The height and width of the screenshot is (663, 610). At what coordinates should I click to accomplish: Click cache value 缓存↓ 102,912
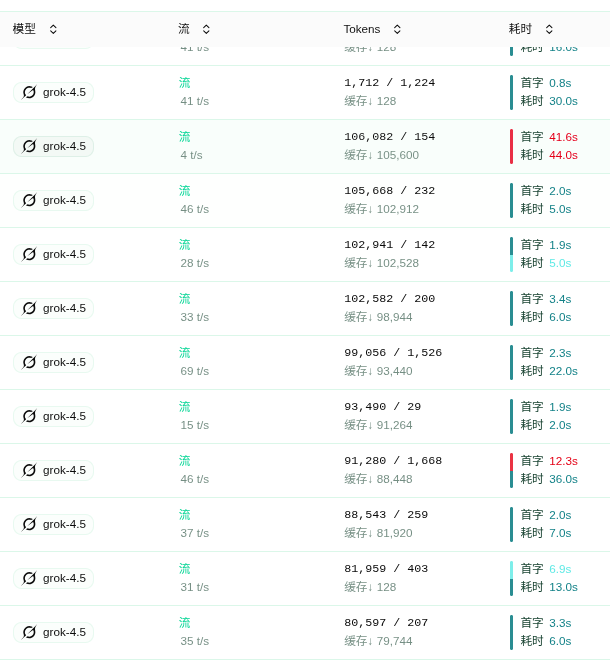coord(381,209)
